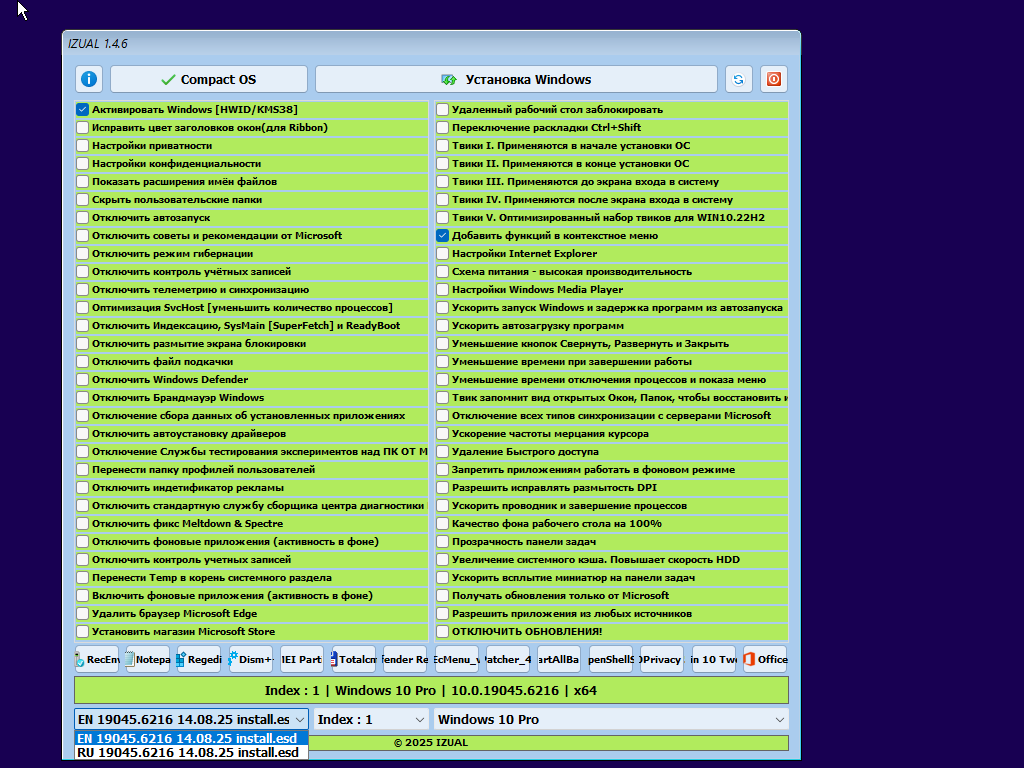Click the © 2025 IZUAL footer text
Image resolution: width=1024 pixels, height=768 pixels.
click(431, 743)
